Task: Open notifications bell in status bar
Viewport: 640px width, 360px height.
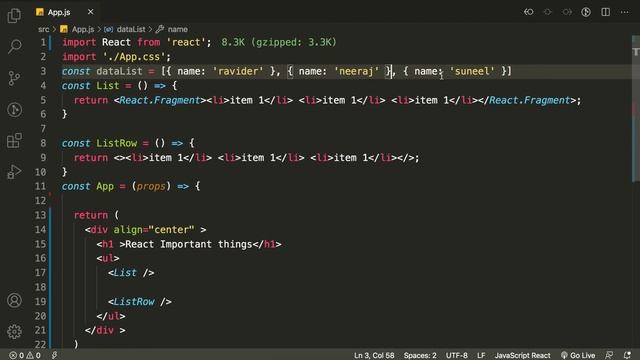Action: (x=627, y=356)
